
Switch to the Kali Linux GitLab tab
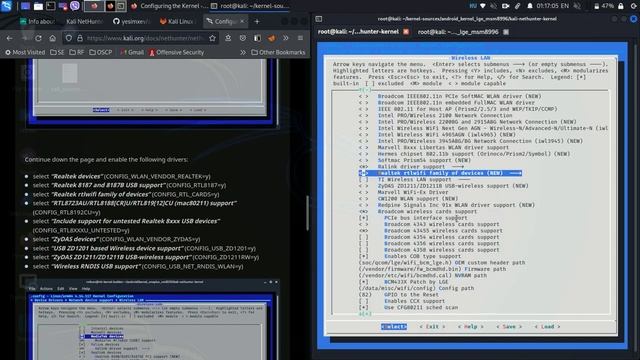click(x=178, y=21)
